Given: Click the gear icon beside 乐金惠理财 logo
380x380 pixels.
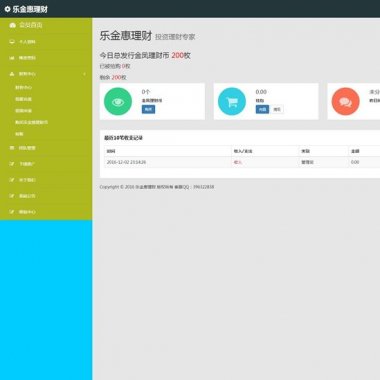Looking at the screenshot, I should (7, 9).
